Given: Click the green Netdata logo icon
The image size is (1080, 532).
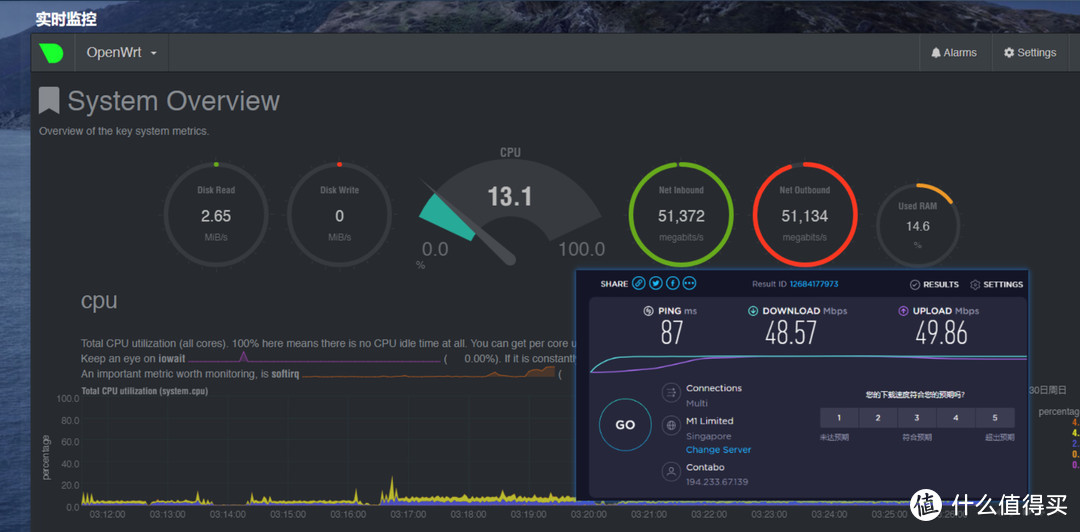Looking at the screenshot, I should pyautogui.click(x=51, y=53).
